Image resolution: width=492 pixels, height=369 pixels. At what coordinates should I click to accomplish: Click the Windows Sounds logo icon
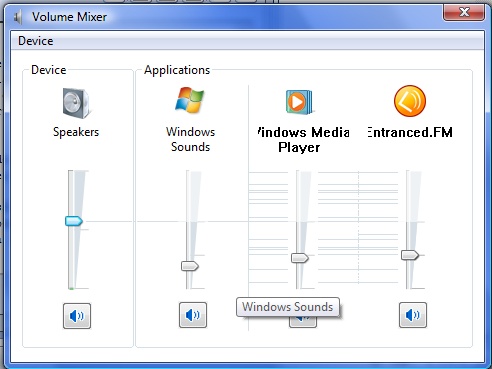pos(189,100)
